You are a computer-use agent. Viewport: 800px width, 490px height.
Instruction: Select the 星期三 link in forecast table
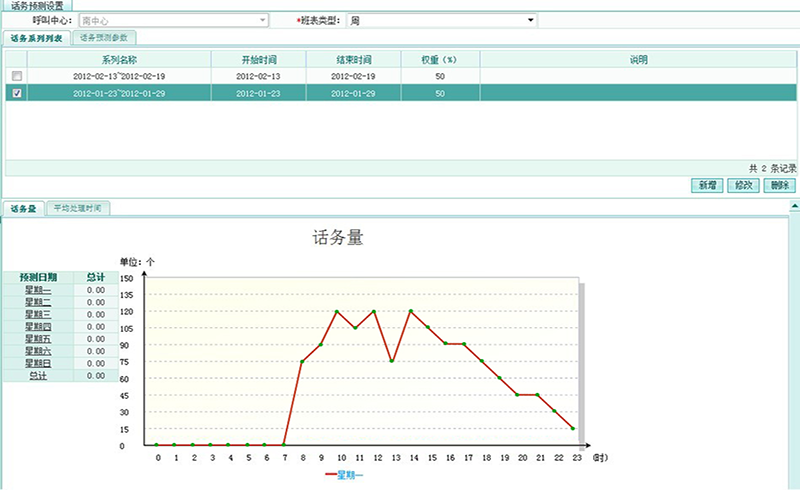(x=40, y=314)
